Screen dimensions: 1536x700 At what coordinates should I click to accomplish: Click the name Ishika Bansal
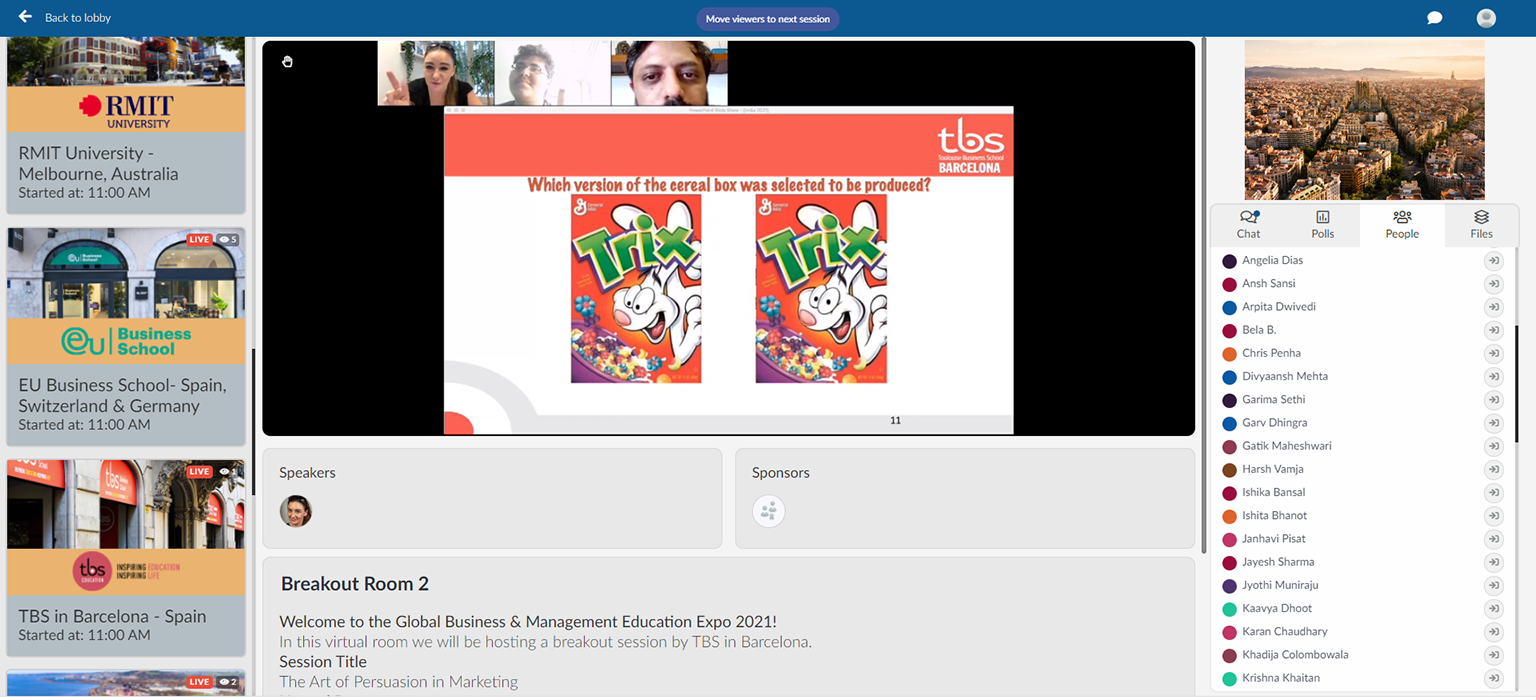(x=1274, y=493)
